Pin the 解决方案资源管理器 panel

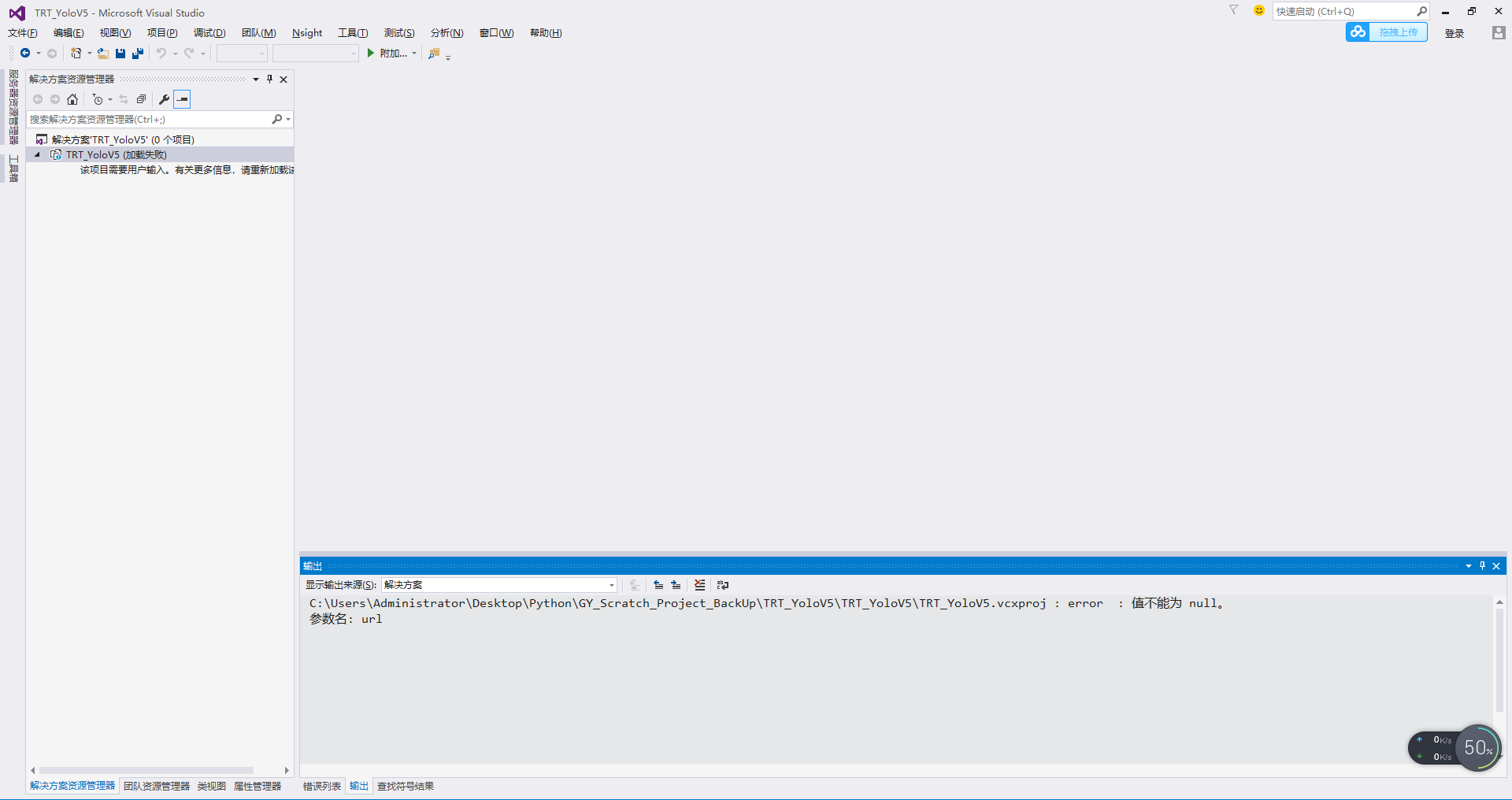click(269, 79)
